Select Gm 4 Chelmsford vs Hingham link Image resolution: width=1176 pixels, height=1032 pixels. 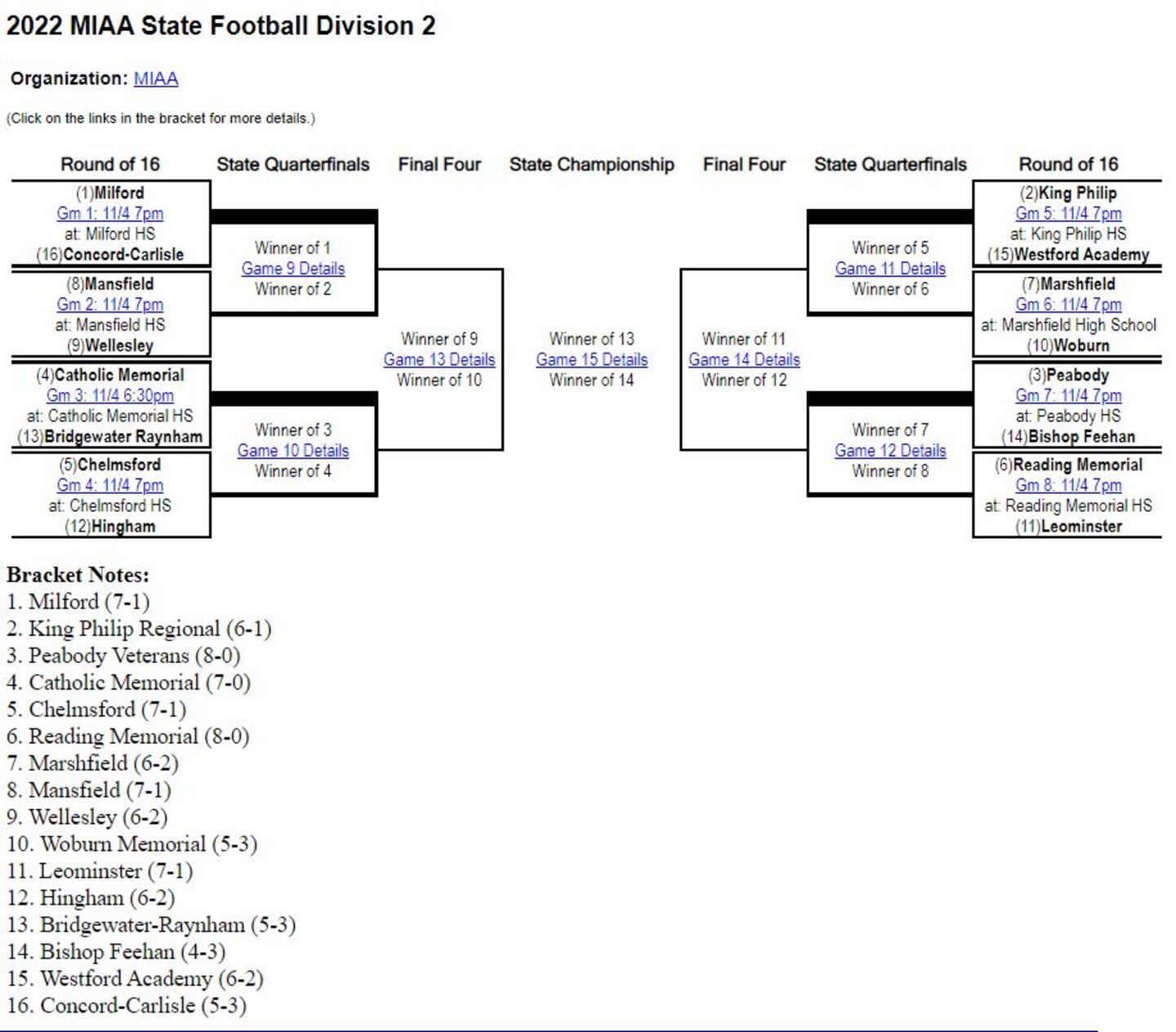(x=109, y=485)
